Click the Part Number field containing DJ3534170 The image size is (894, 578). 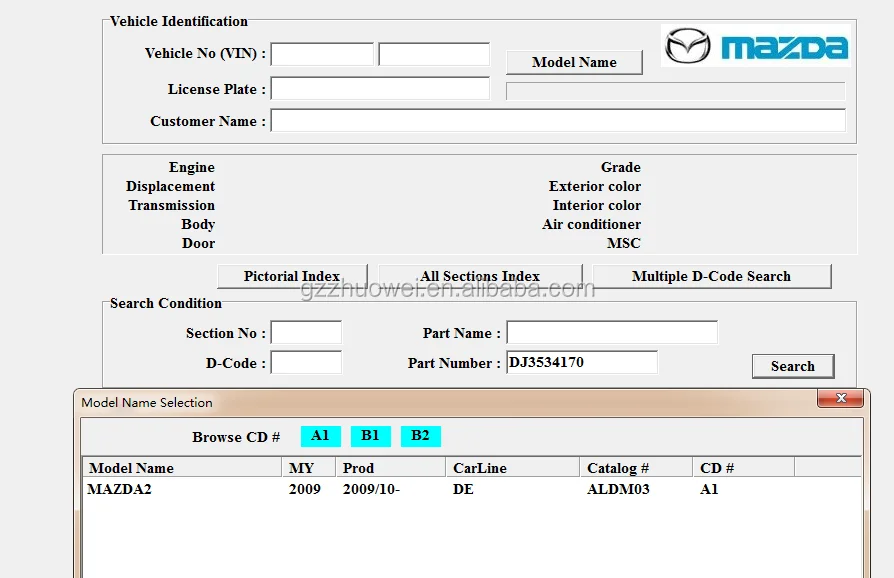pos(581,363)
